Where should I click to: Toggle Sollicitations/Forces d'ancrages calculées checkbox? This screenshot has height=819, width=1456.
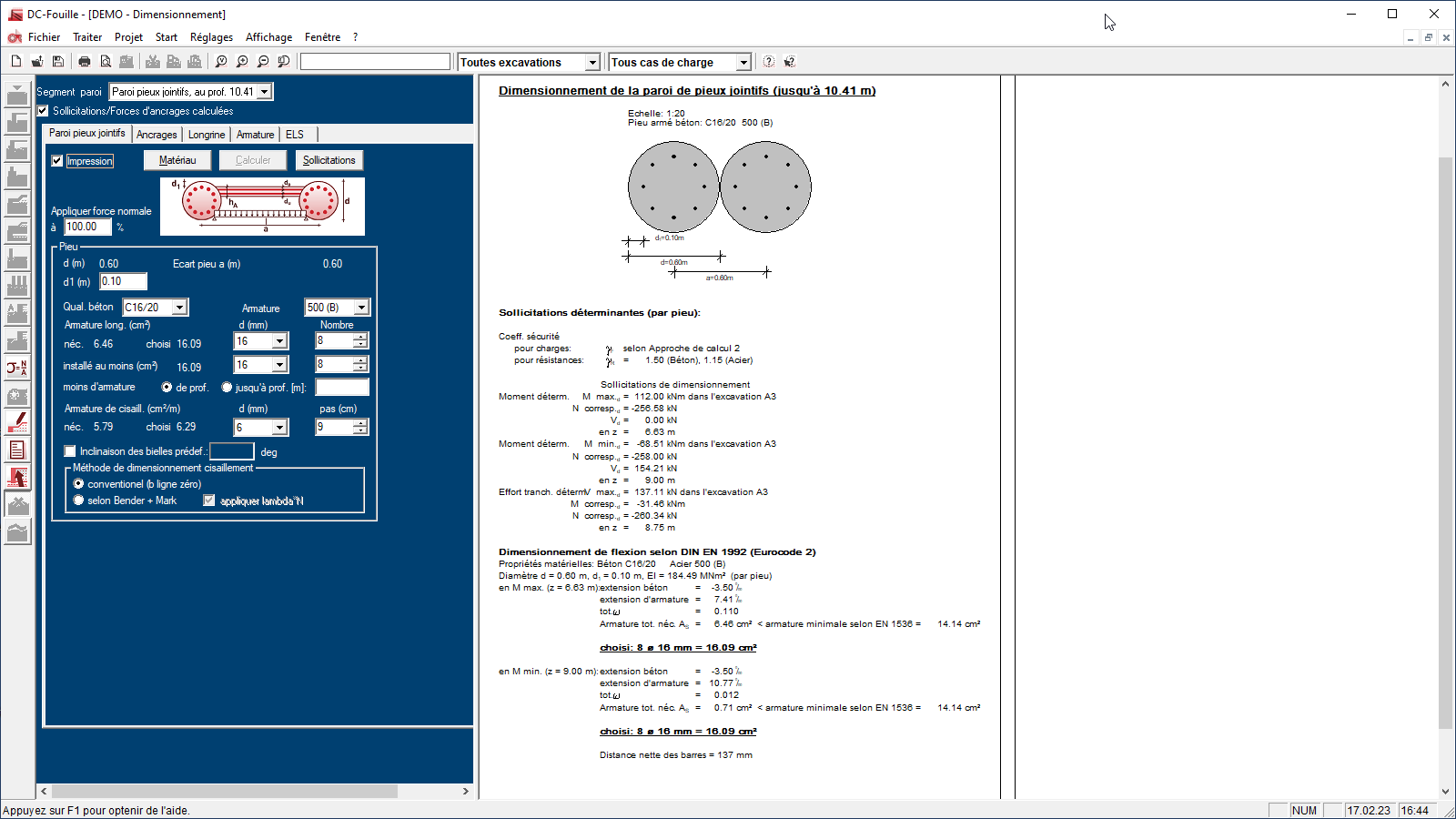(43, 111)
